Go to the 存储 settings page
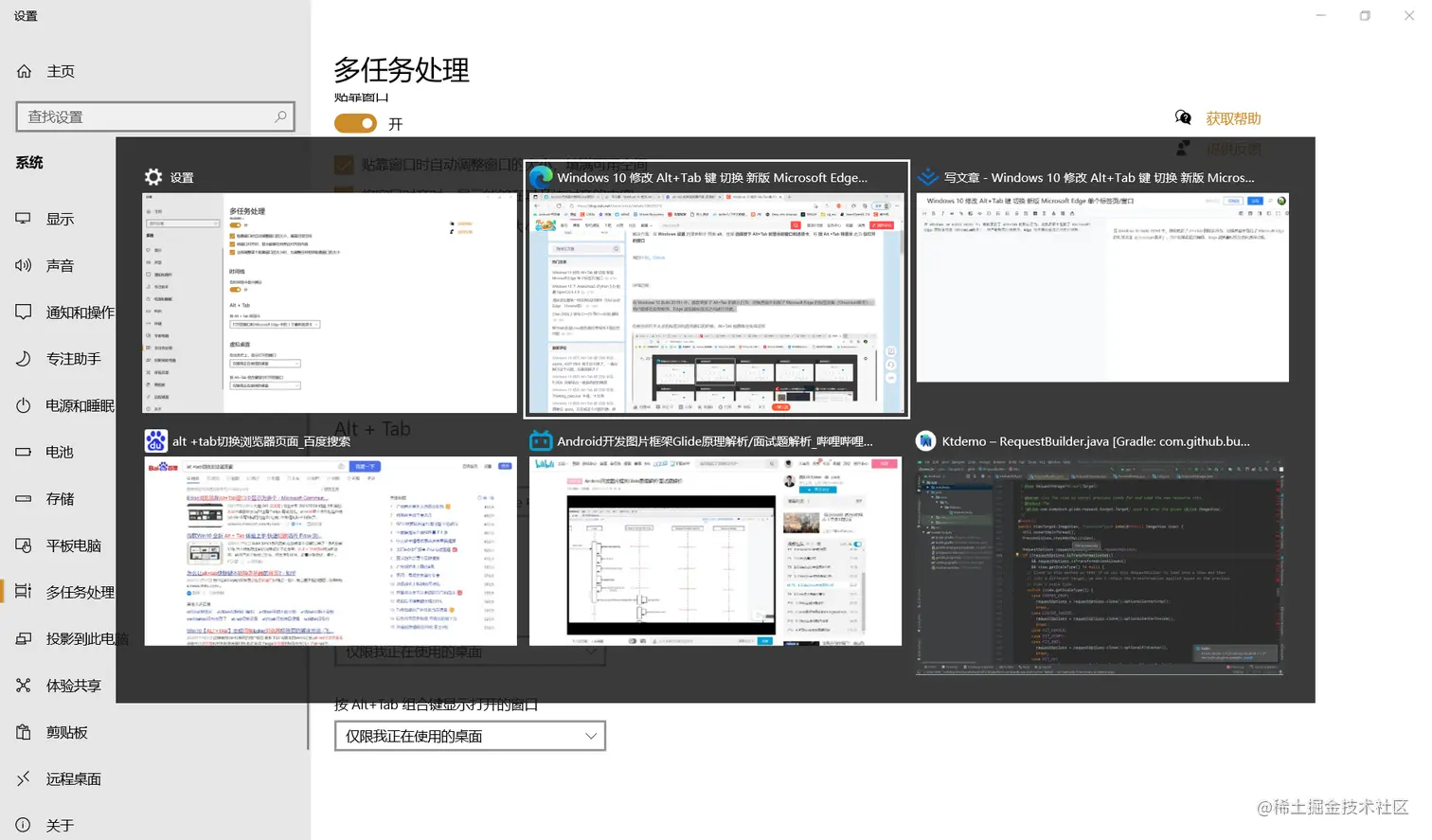The width and height of the screenshot is (1432, 840). click(x=60, y=498)
